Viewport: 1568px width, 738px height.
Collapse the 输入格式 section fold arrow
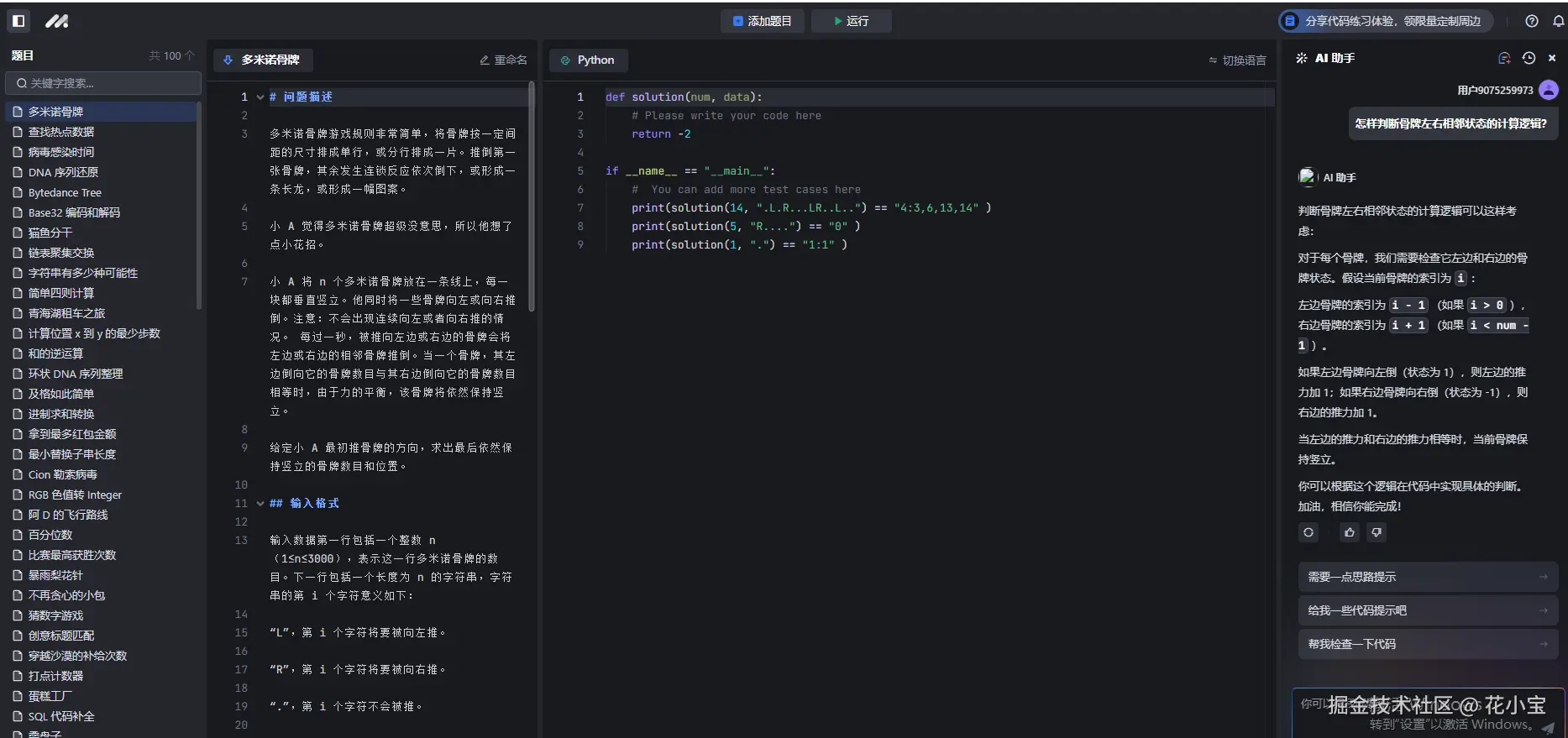(260, 504)
